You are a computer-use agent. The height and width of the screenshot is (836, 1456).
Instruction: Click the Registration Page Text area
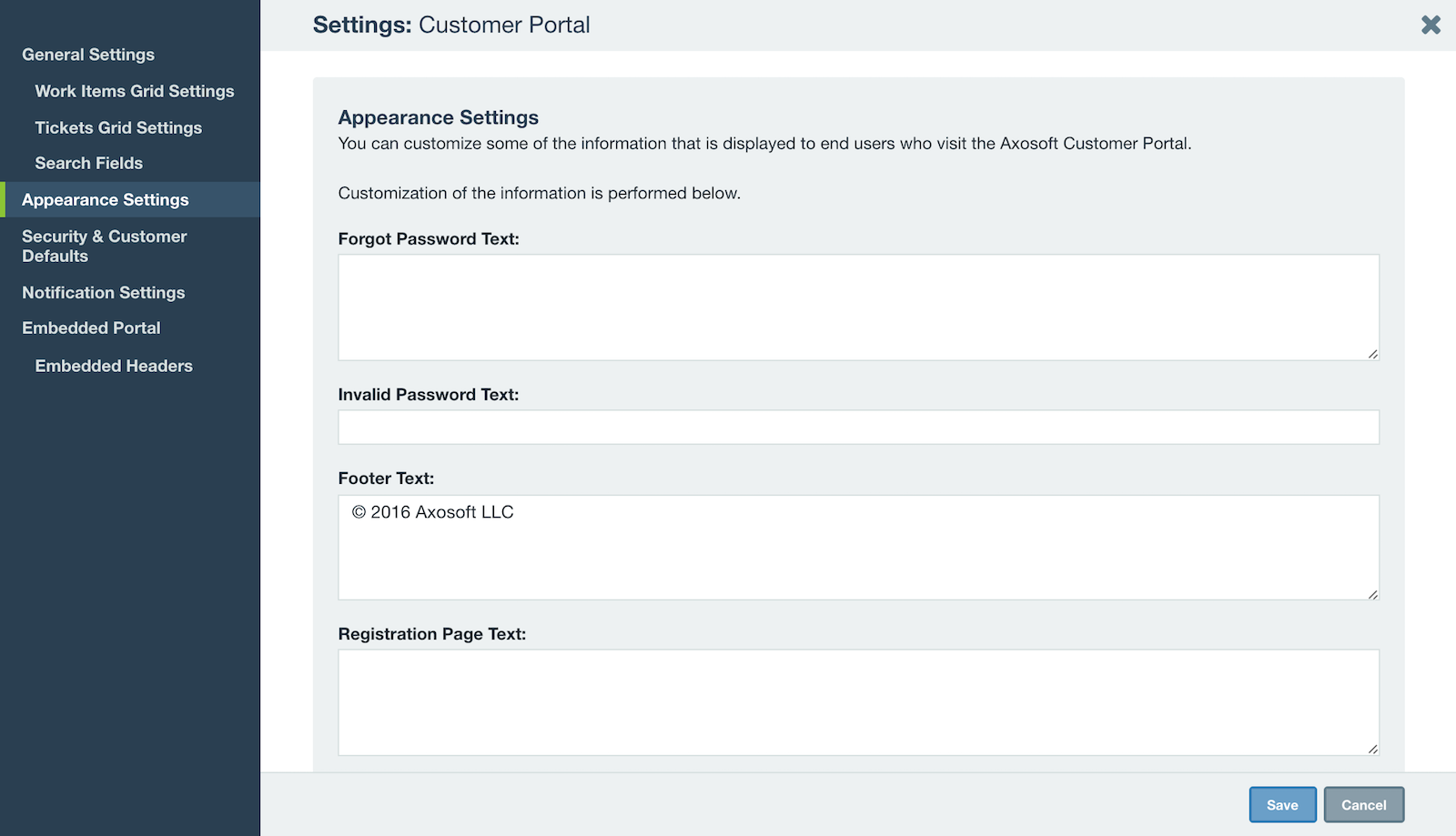858,702
